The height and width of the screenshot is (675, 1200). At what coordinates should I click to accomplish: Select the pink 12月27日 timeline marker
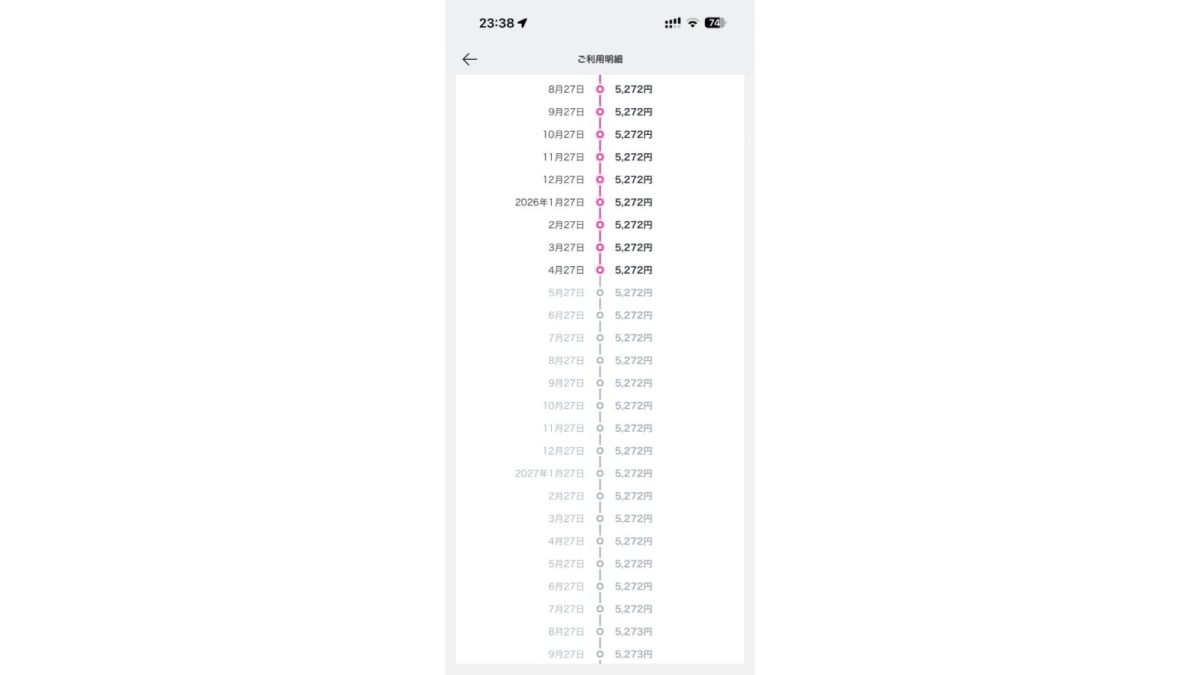600,180
